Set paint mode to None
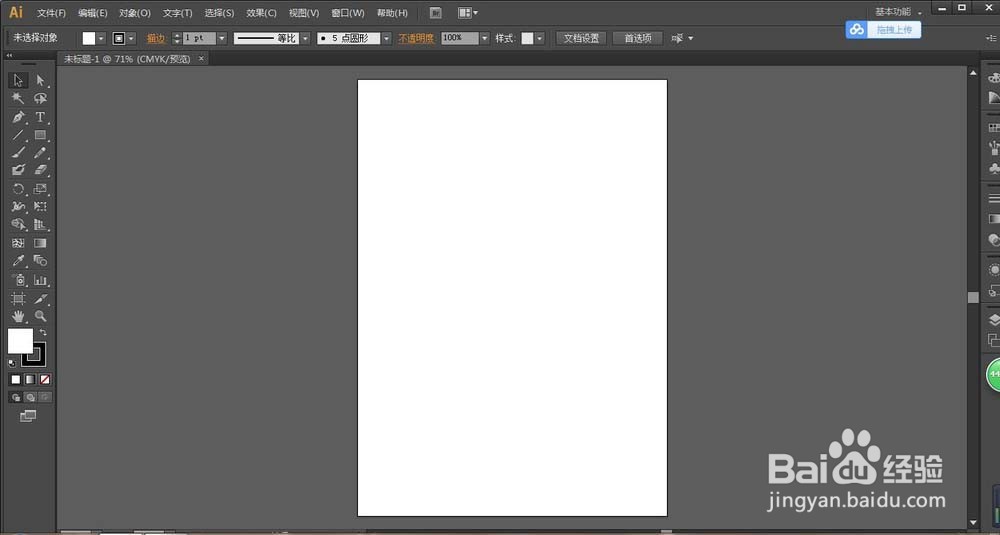This screenshot has height=535, width=1000. (45, 379)
